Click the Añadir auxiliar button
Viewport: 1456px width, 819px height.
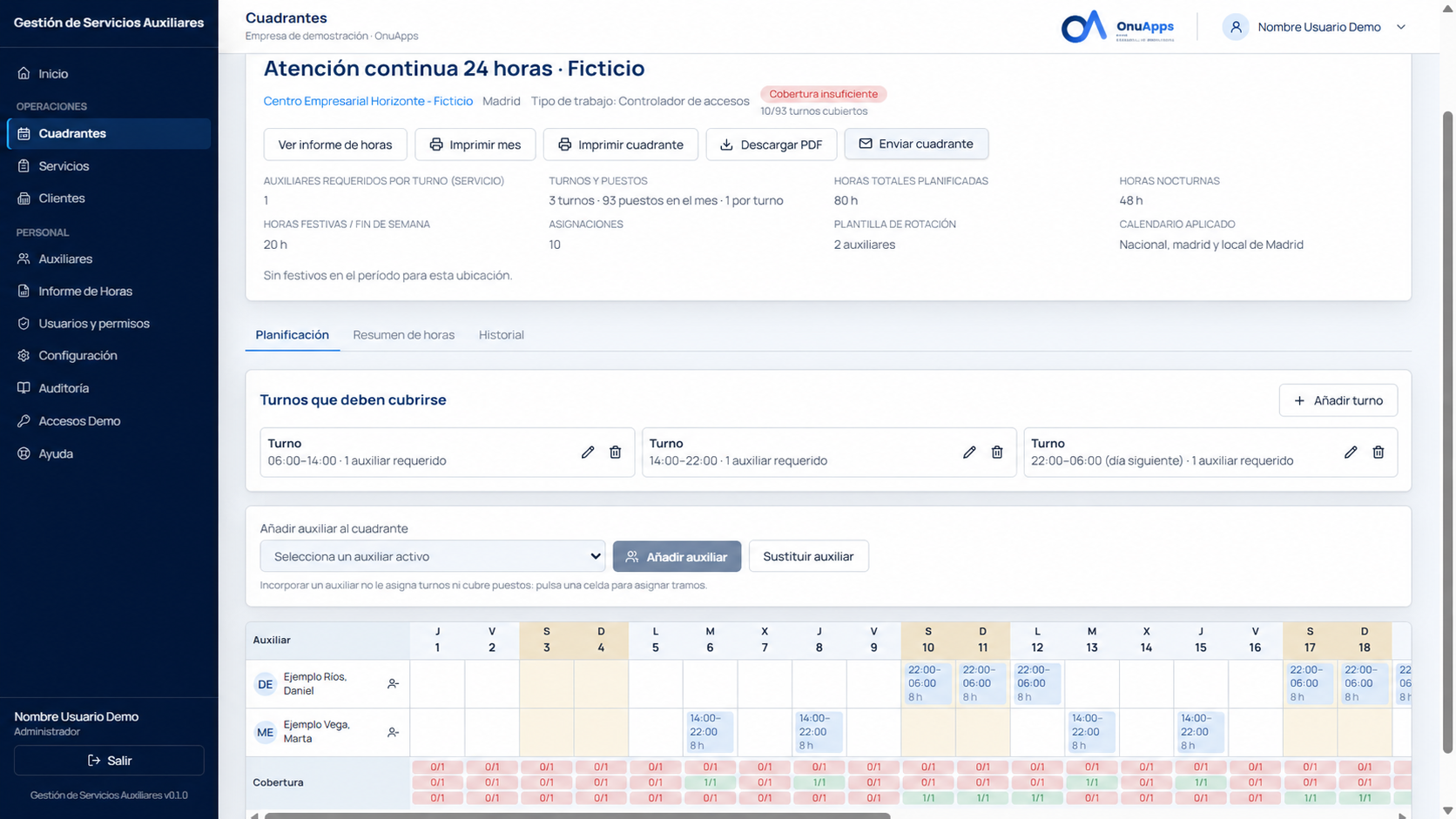(x=677, y=556)
